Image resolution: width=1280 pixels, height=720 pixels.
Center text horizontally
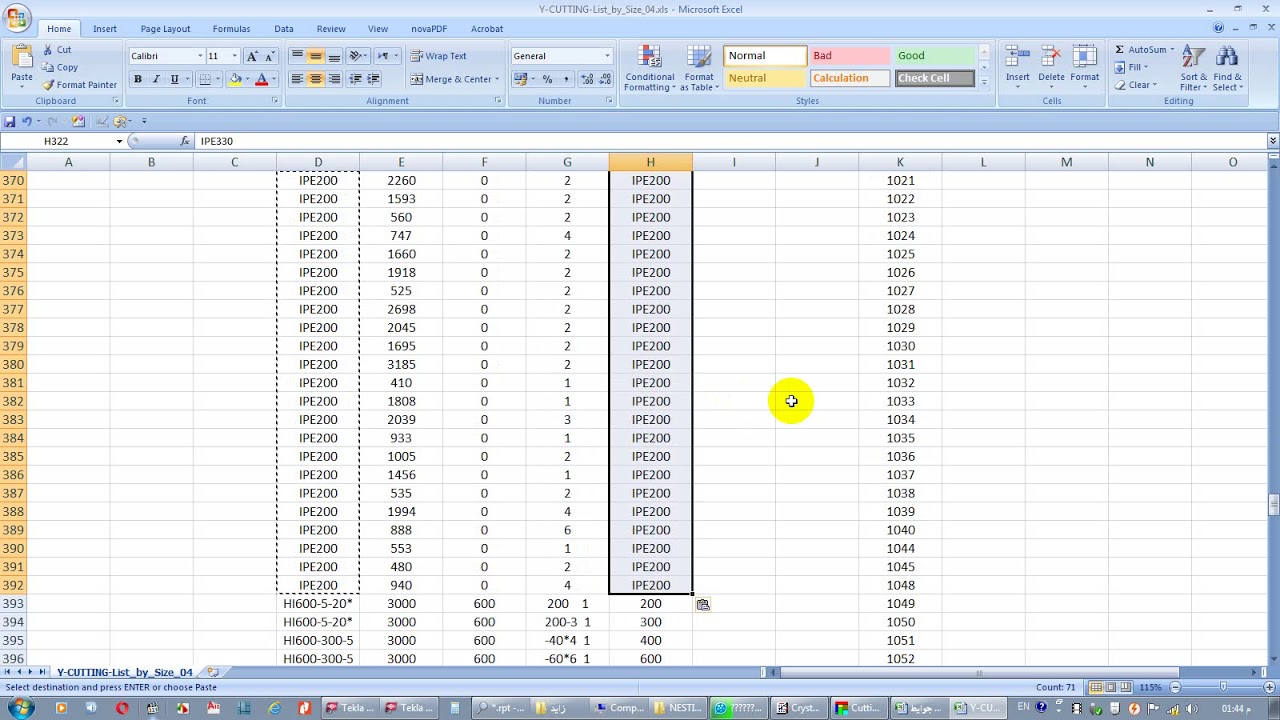(x=315, y=79)
